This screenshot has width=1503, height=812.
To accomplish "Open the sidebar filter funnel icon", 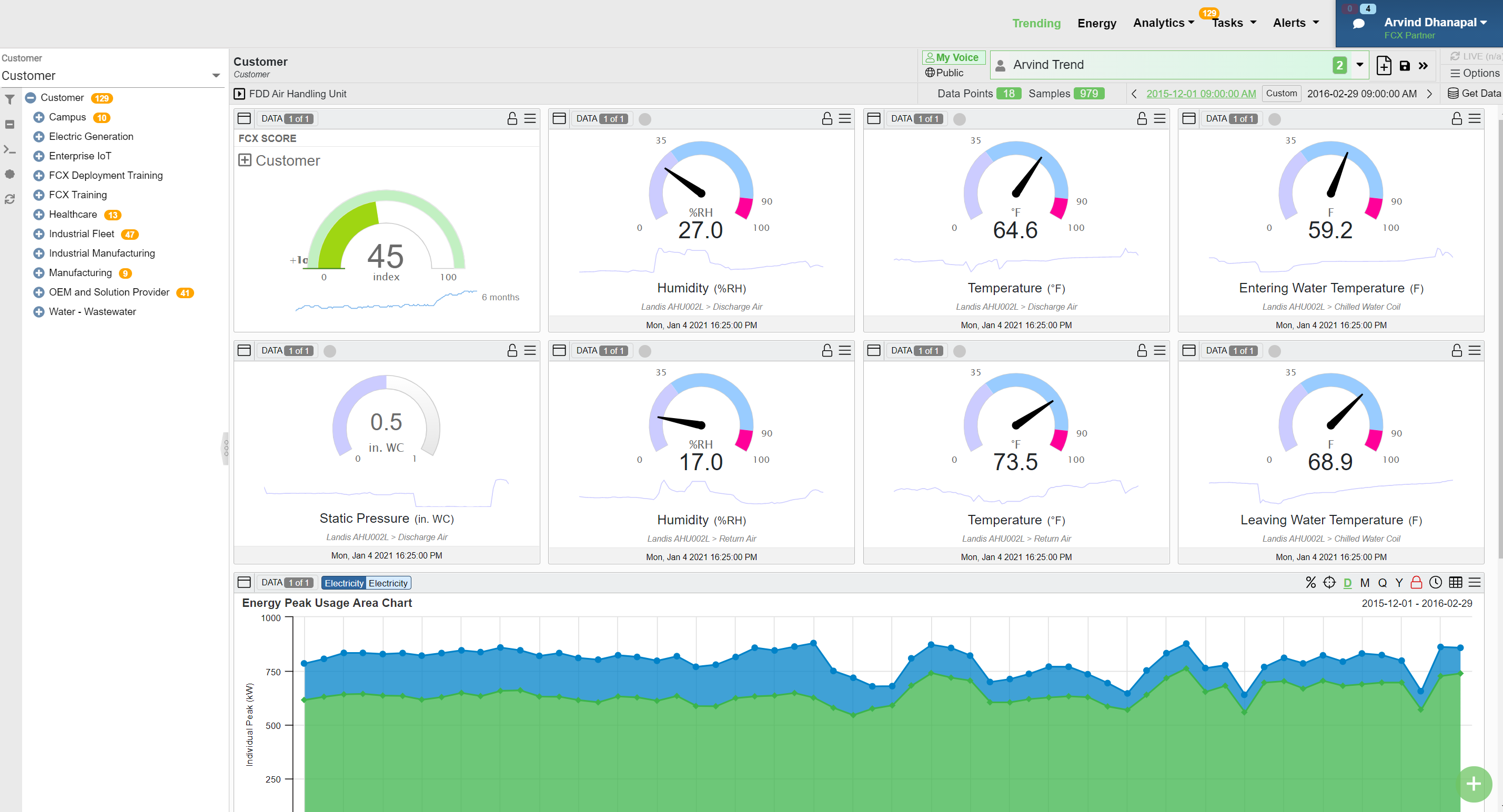I will pos(10,99).
